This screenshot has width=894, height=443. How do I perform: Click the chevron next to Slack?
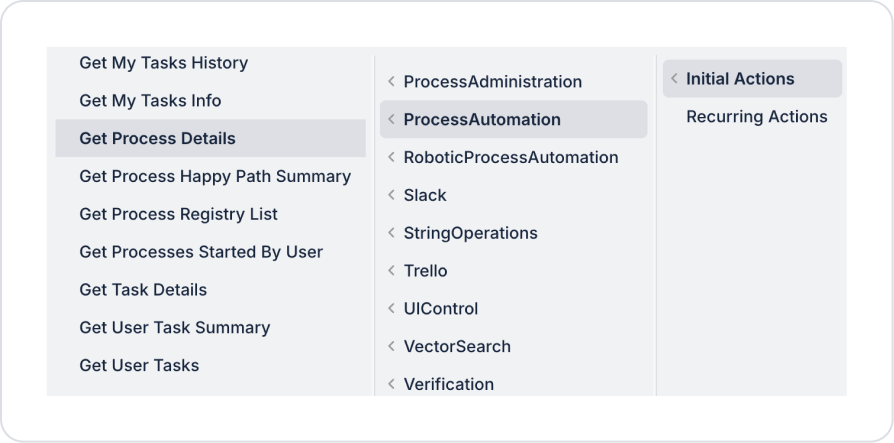391,196
